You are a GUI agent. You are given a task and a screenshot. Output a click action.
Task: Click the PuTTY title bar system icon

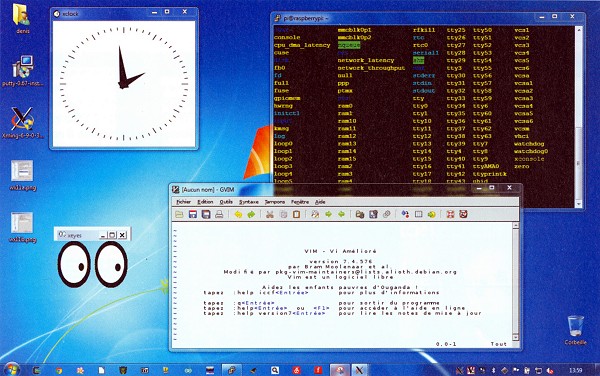[x=277, y=18]
